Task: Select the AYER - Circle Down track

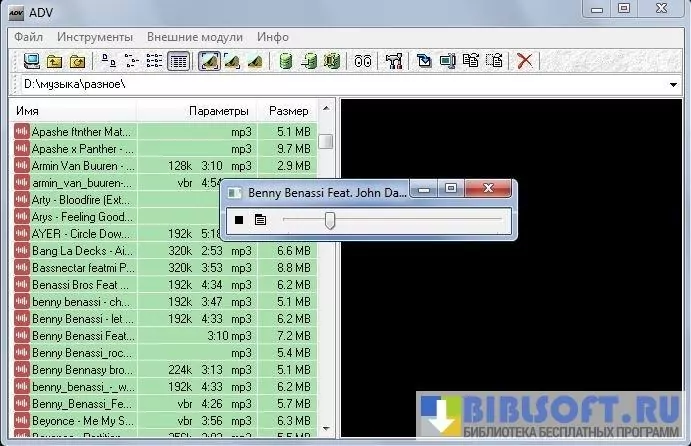Action: click(x=82, y=233)
